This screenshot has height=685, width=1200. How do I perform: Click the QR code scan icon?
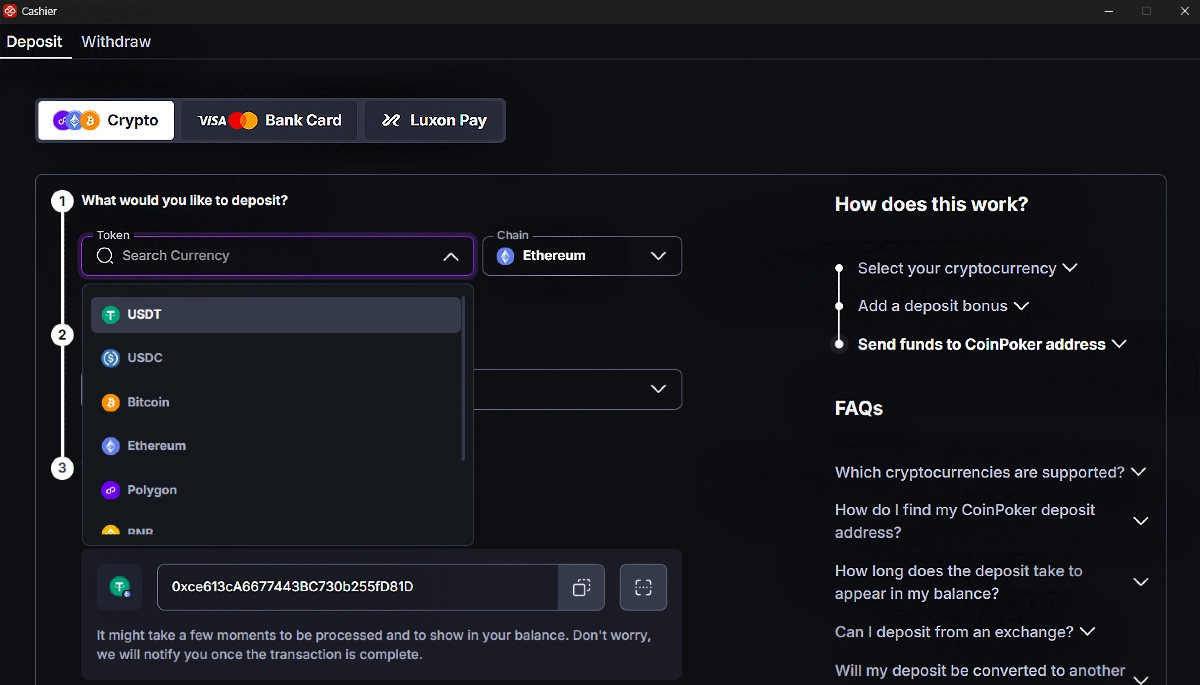[643, 587]
